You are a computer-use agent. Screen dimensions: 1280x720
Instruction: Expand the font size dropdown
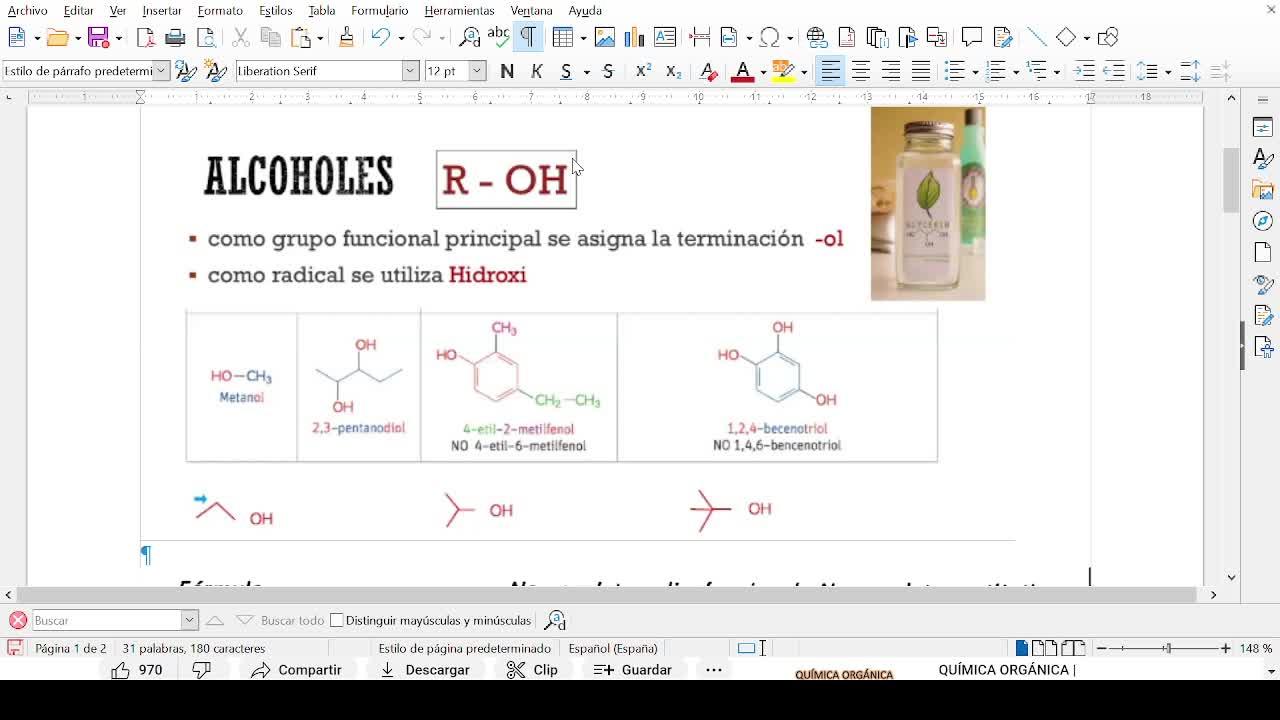[x=477, y=71]
